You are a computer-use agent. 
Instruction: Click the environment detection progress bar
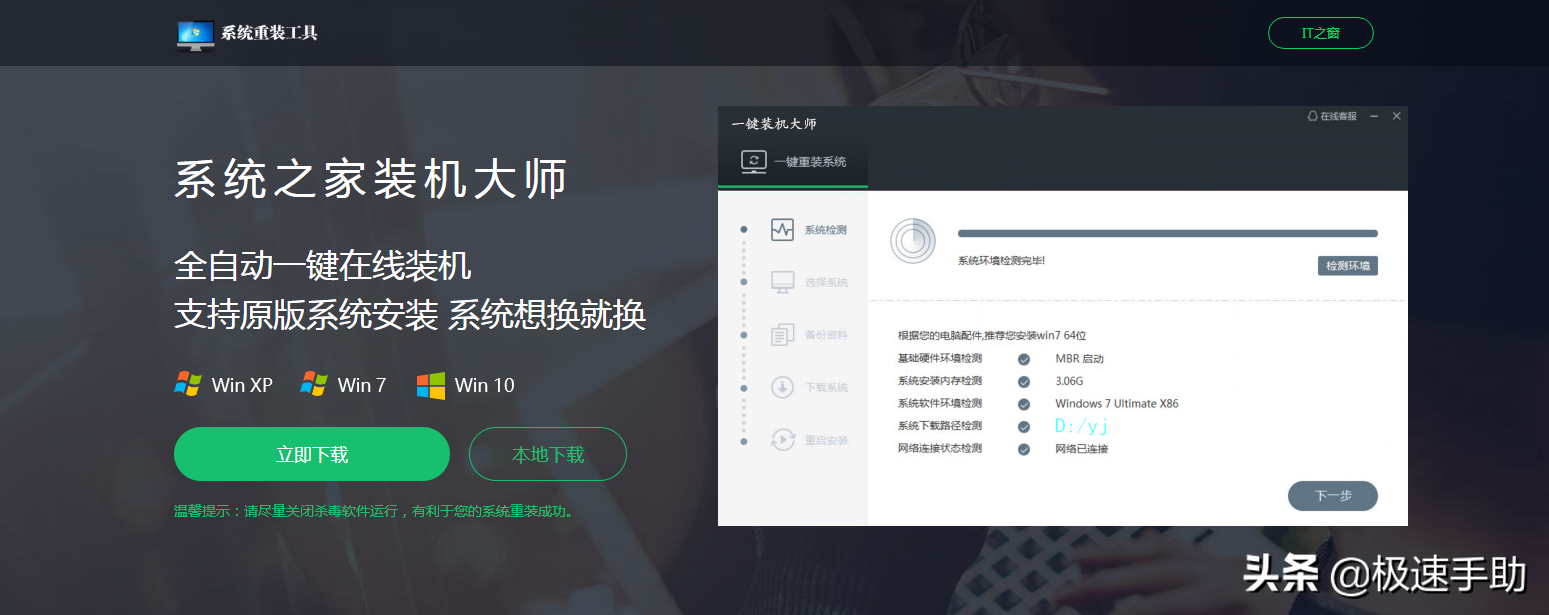(x=1165, y=232)
